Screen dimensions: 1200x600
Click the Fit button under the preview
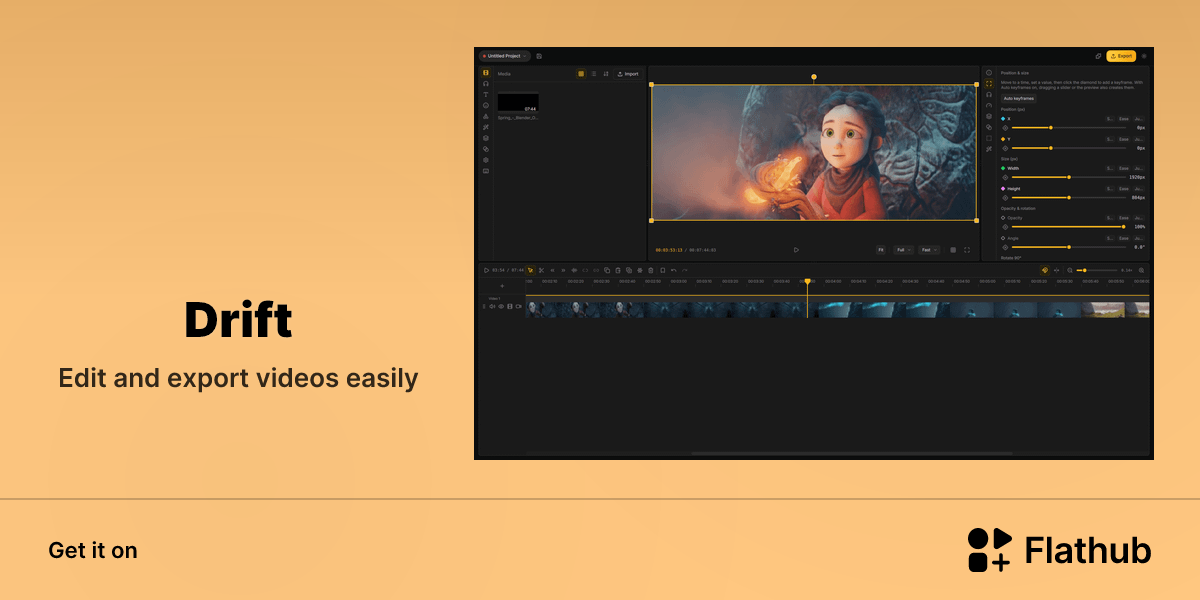[x=881, y=250]
